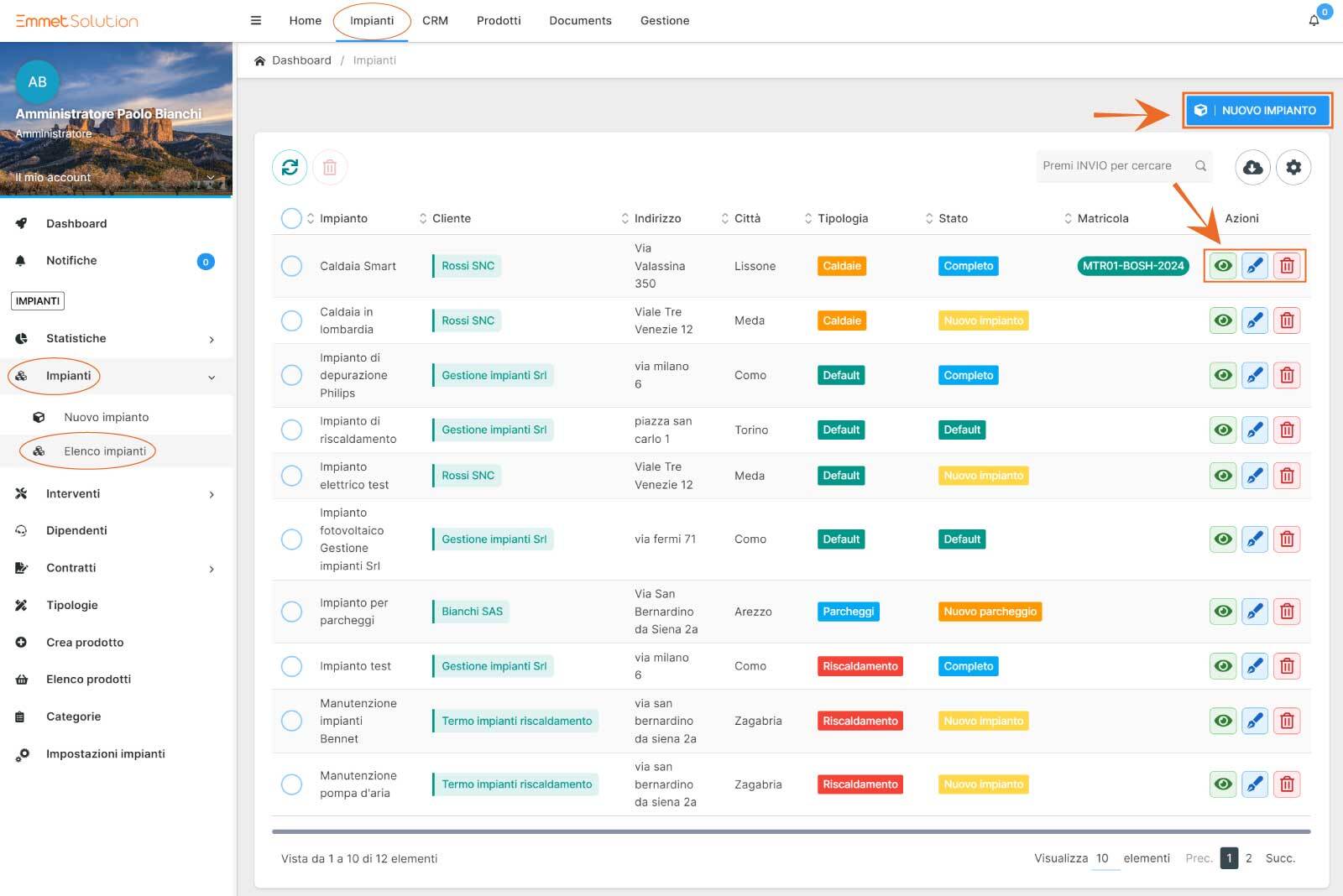The height and width of the screenshot is (896, 1343).
Task: Open the CRM top menu
Action: (435, 20)
